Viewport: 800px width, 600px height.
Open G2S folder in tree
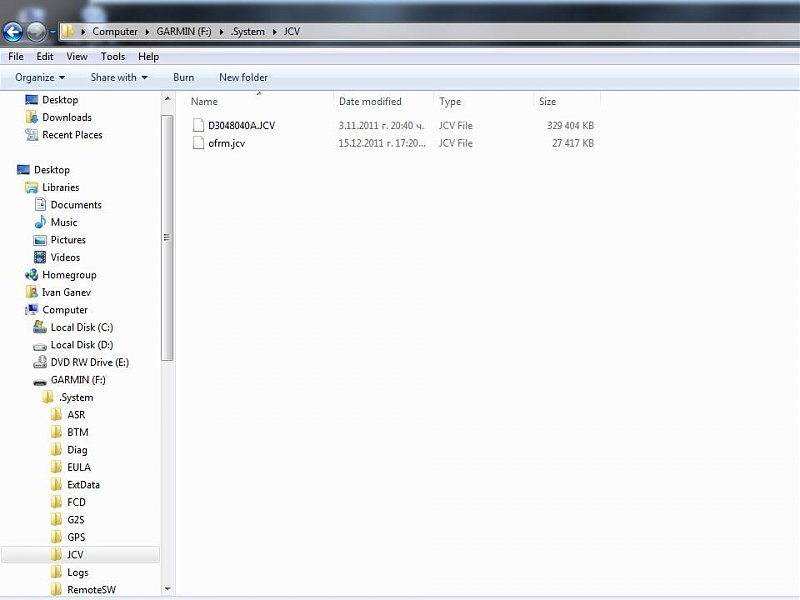coord(76,520)
